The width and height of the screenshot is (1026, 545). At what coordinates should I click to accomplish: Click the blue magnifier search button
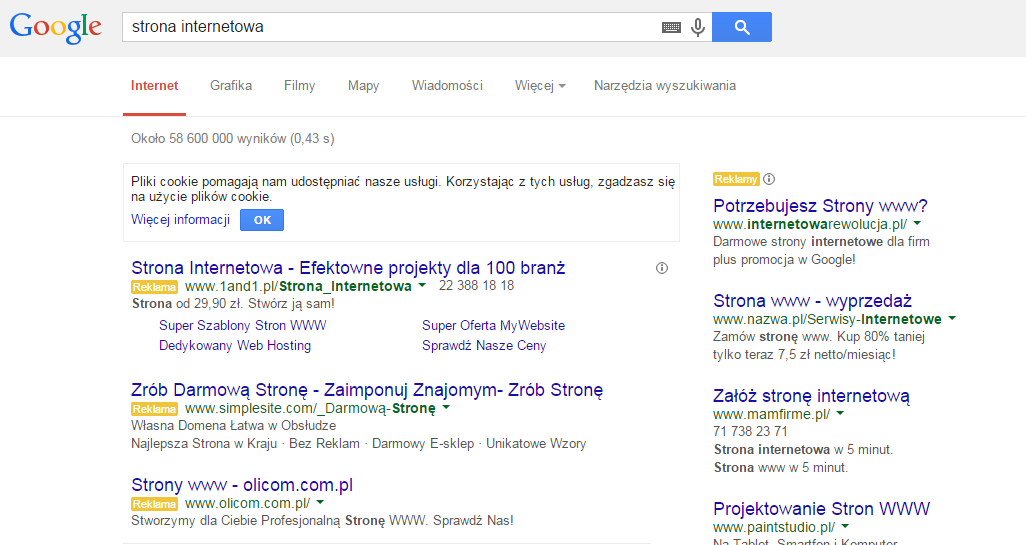coord(741,27)
